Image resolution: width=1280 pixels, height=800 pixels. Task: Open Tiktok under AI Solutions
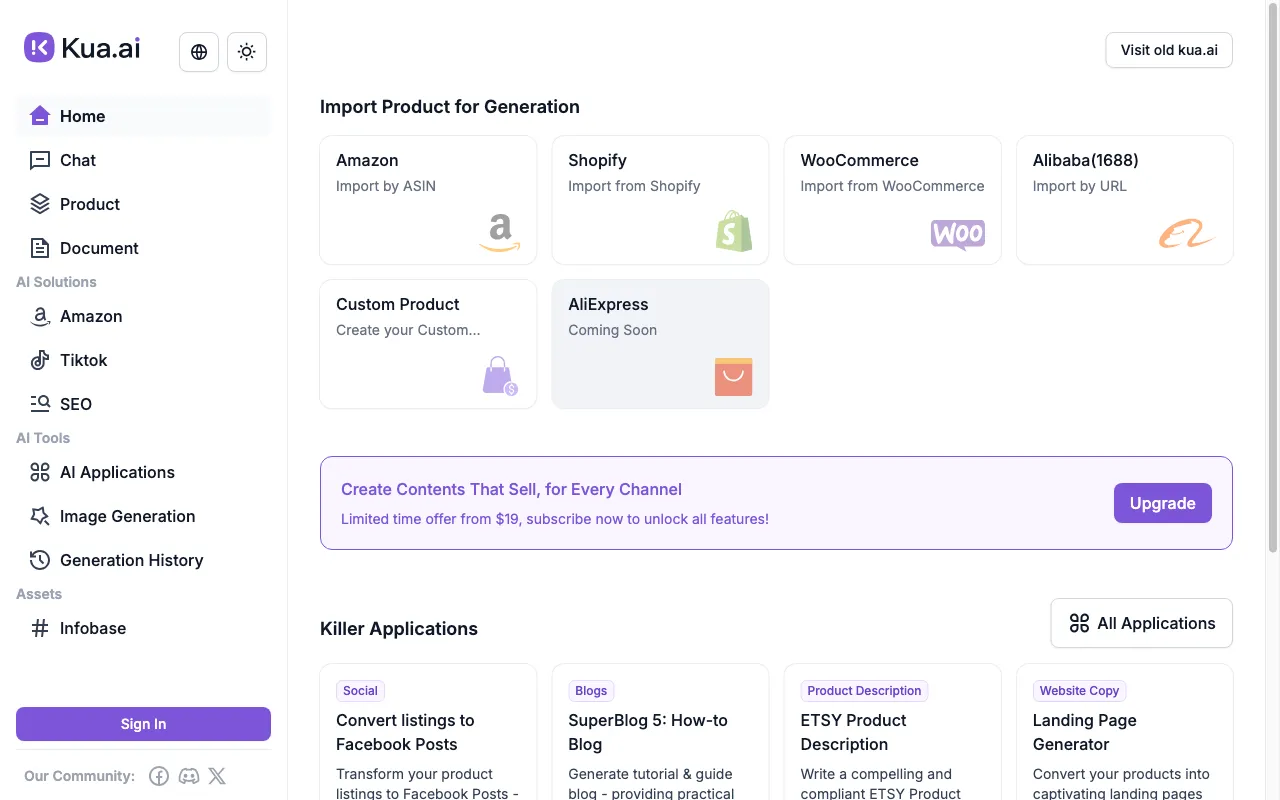coord(83,360)
